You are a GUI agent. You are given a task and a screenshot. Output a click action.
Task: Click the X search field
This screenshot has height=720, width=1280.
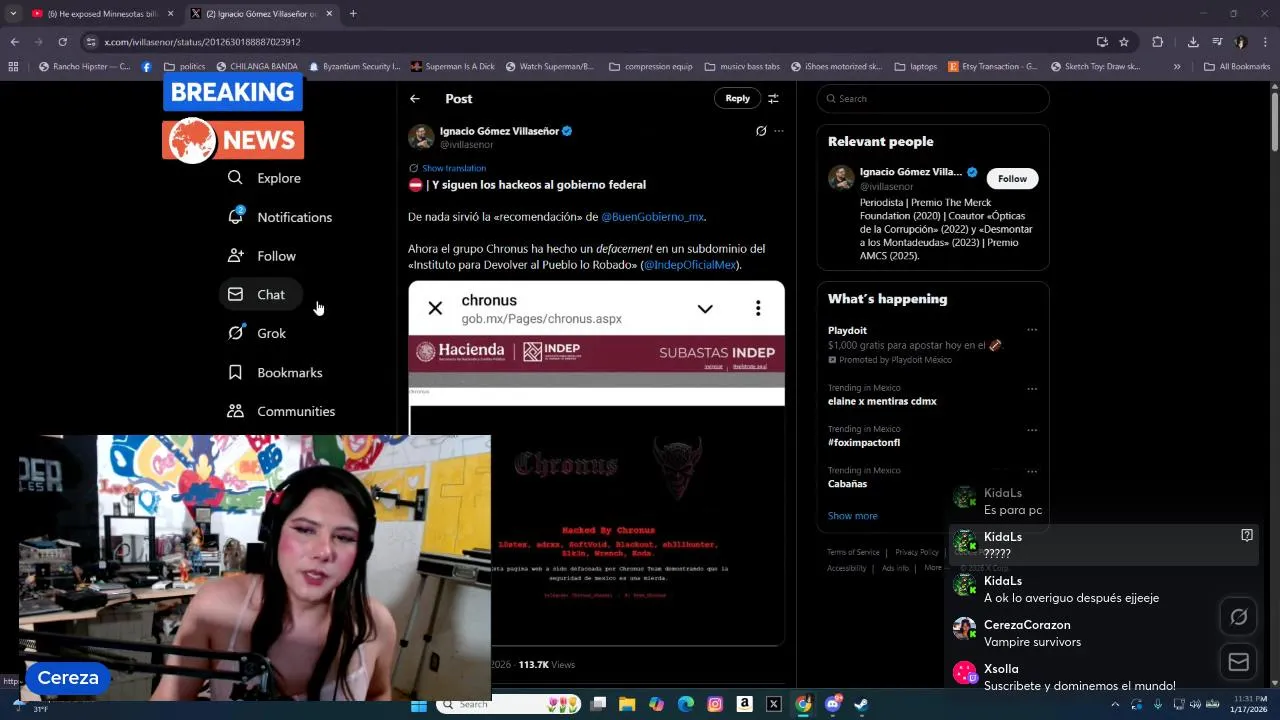click(x=933, y=98)
